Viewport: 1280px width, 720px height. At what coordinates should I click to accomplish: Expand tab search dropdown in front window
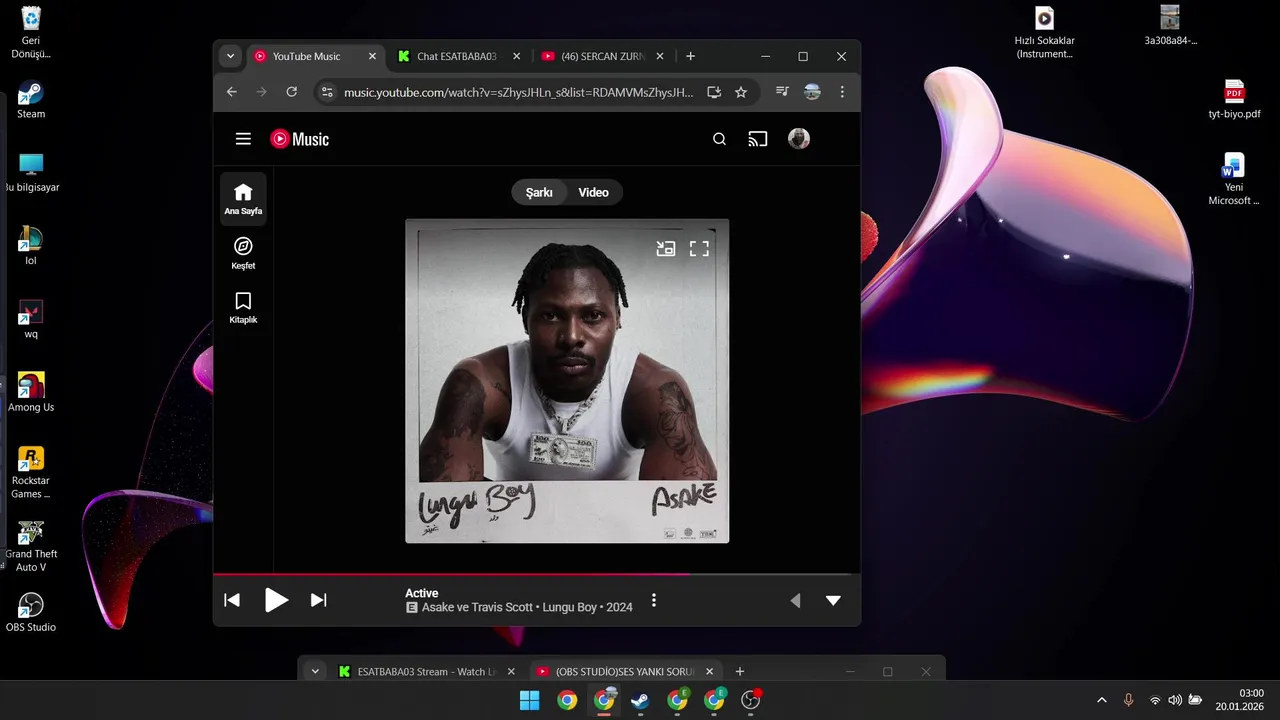click(x=230, y=57)
